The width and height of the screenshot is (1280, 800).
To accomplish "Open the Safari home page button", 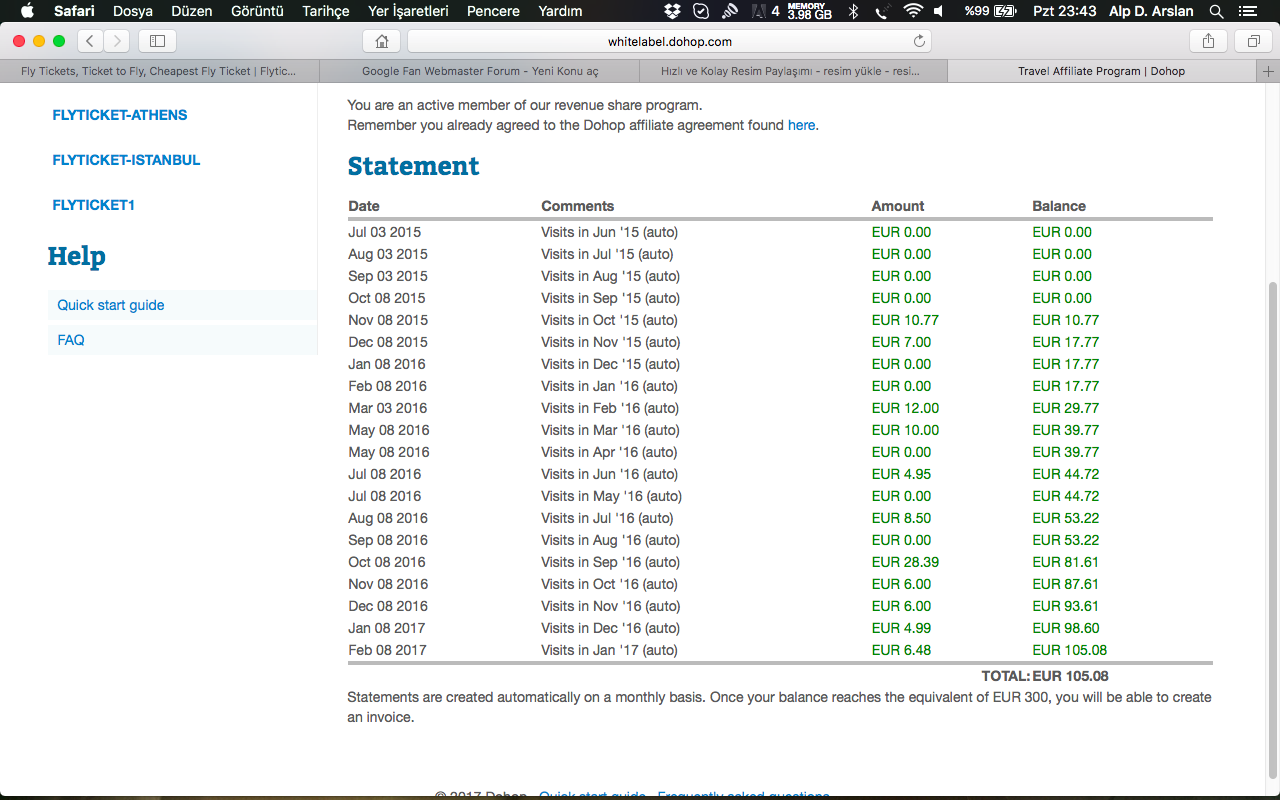I will (382, 41).
